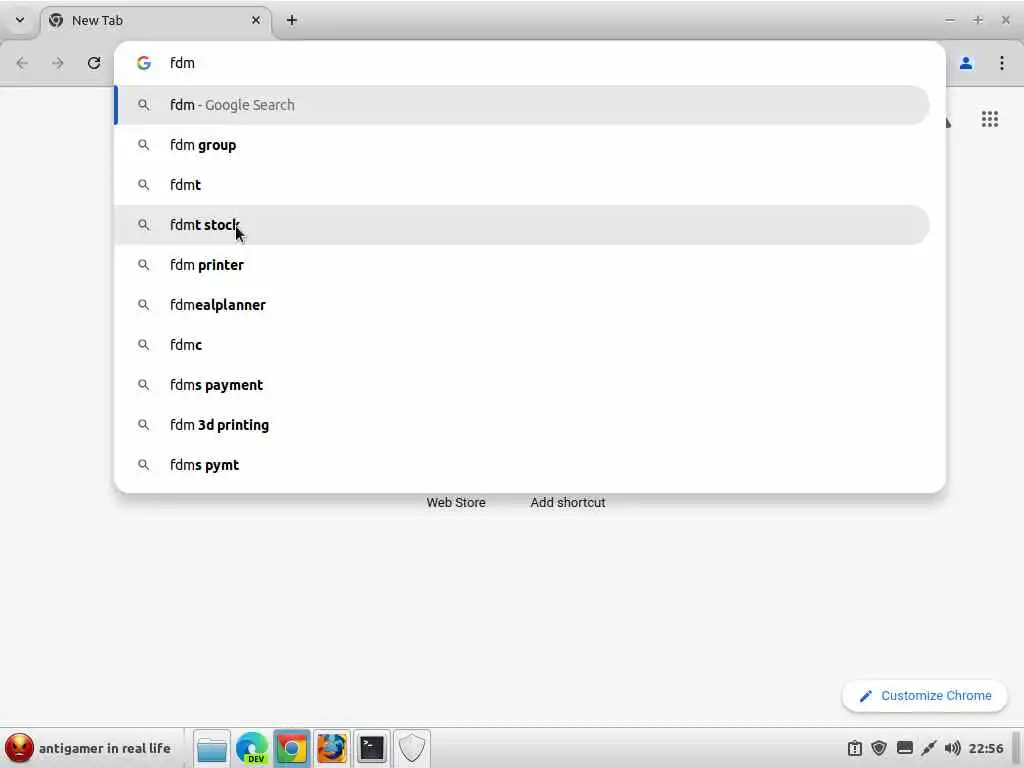Choose the 'fdm printer' suggestion
Viewport: 1024px width, 768px height.
(x=522, y=265)
